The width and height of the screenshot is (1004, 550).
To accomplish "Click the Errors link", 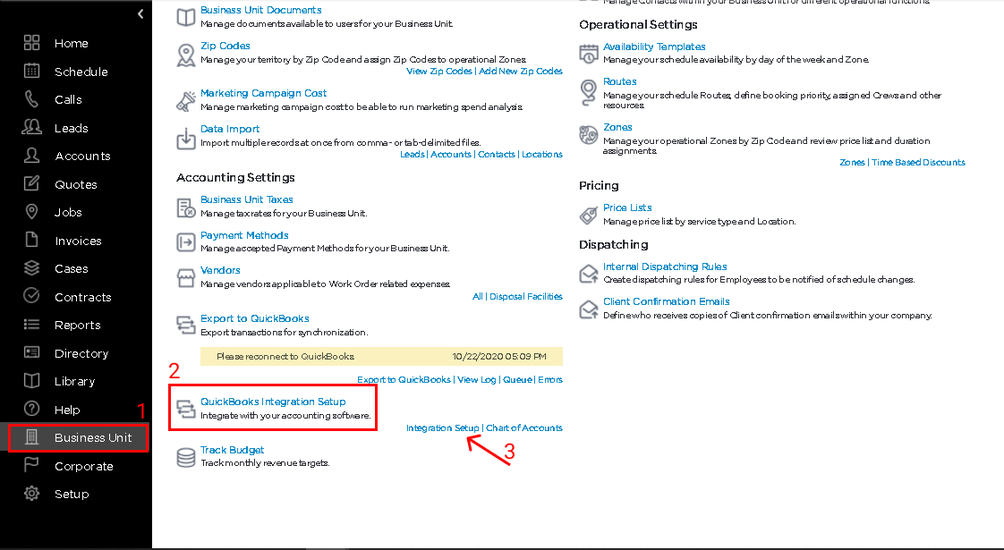I will (x=550, y=380).
